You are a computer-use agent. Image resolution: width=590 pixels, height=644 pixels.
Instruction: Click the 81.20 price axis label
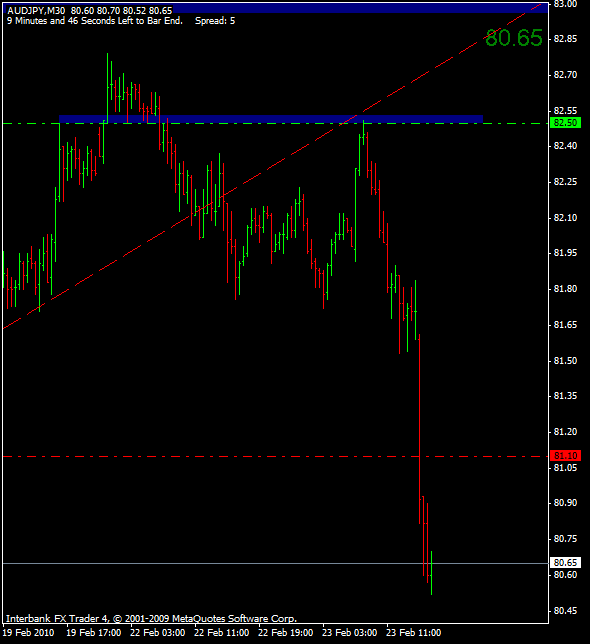[565, 432]
